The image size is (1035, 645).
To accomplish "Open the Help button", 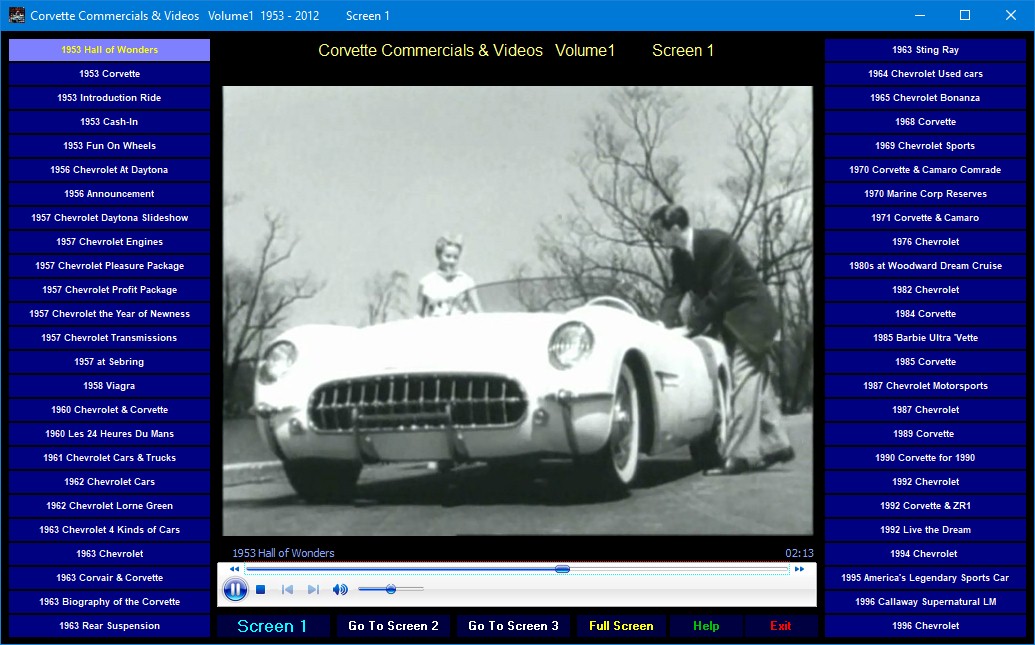I will 706,626.
